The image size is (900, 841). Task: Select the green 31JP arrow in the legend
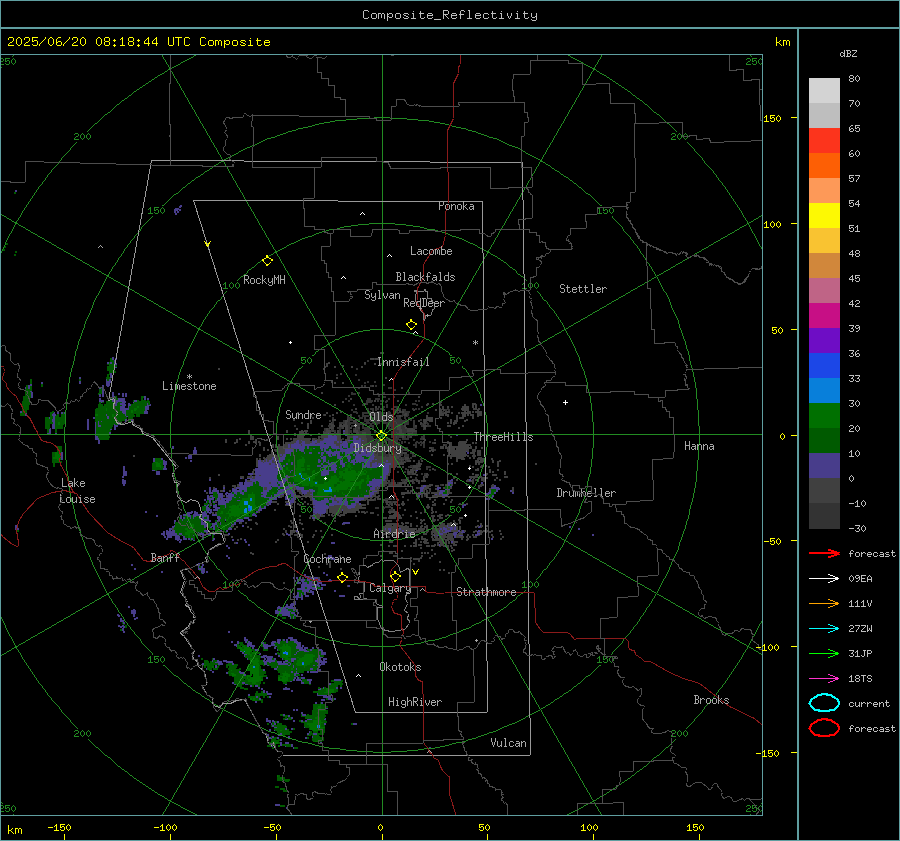[824, 653]
